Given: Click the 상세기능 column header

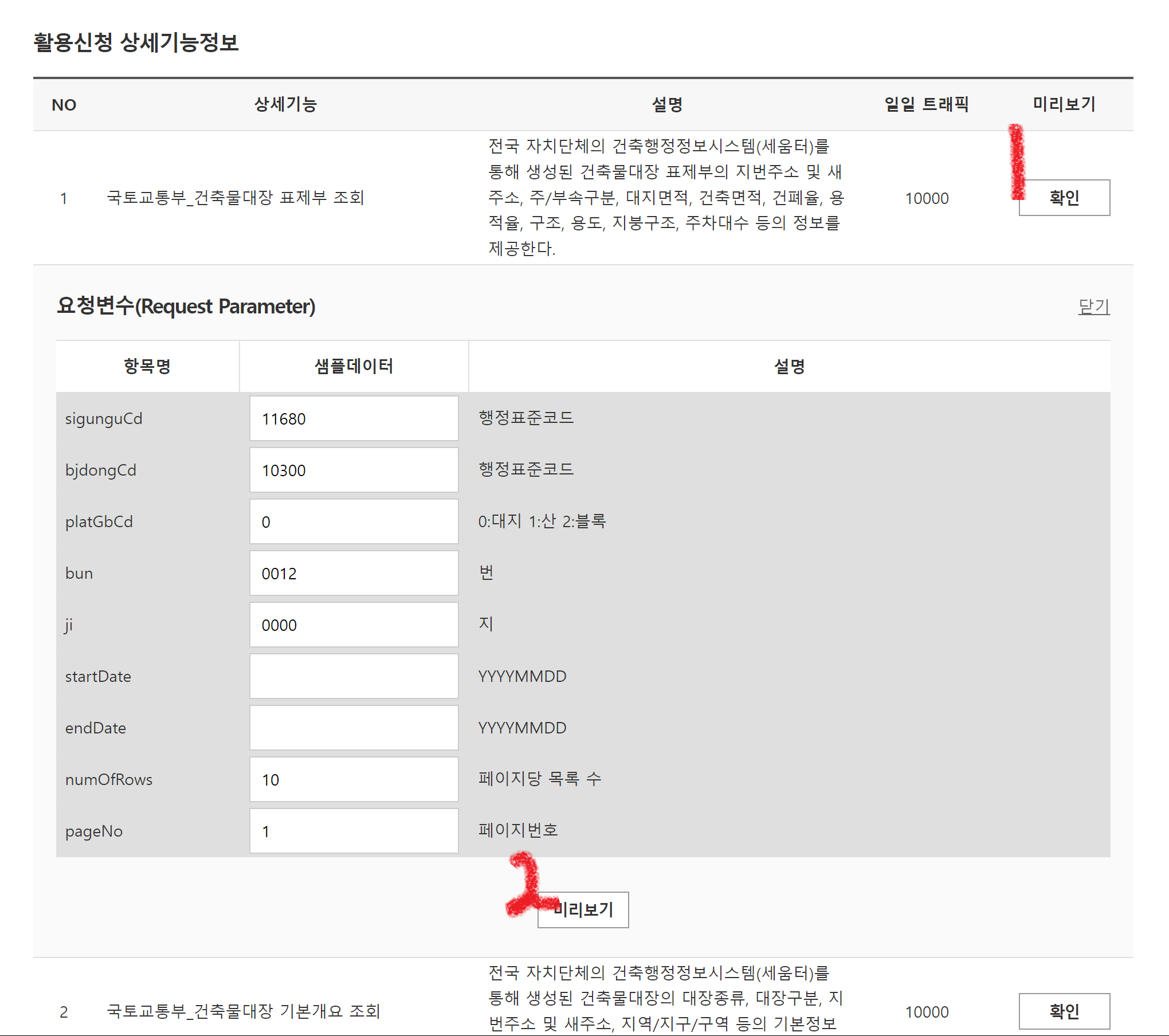Looking at the screenshot, I should (285, 104).
